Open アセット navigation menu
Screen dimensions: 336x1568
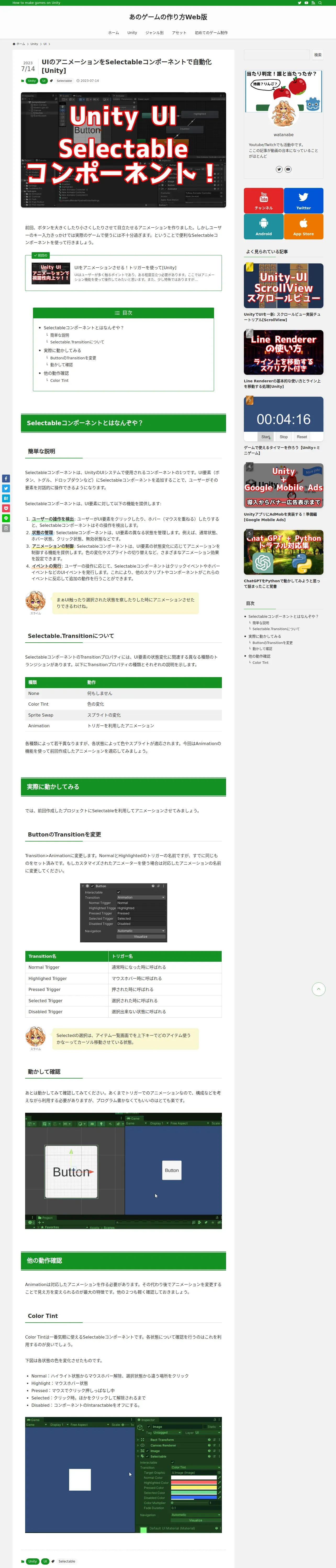[x=179, y=33]
